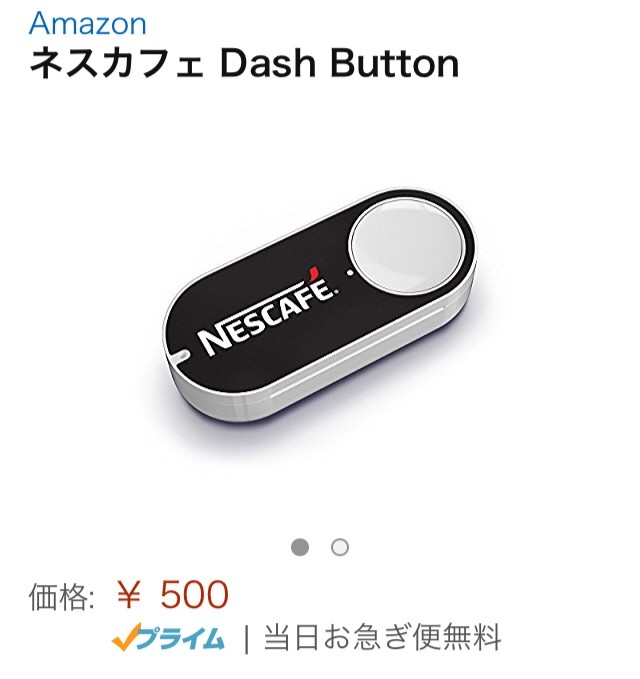Tap the NESCAFÉ logo on the device
The image size is (640, 679).
(268, 312)
